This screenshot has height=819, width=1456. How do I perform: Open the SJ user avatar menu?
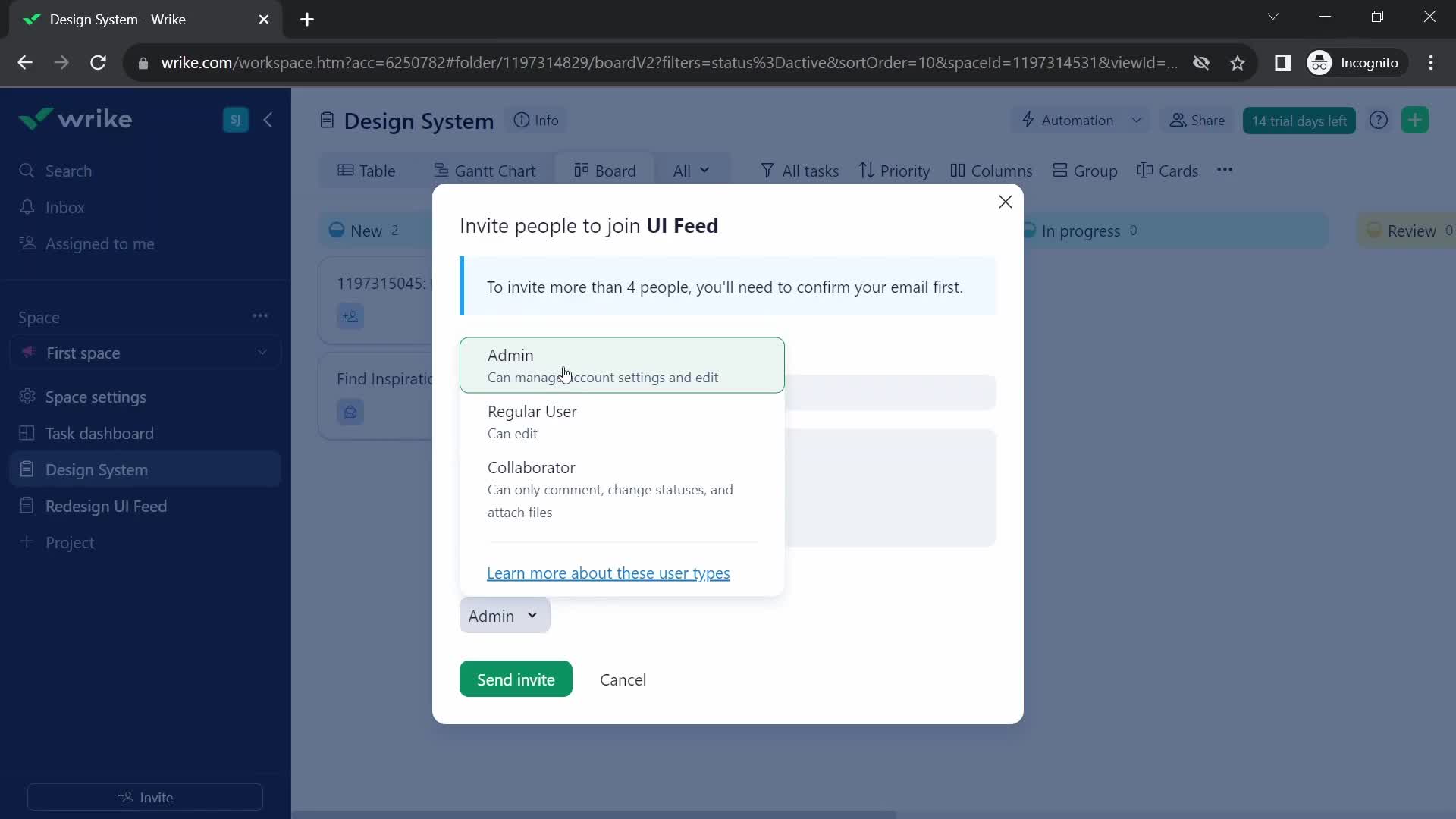tap(235, 120)
